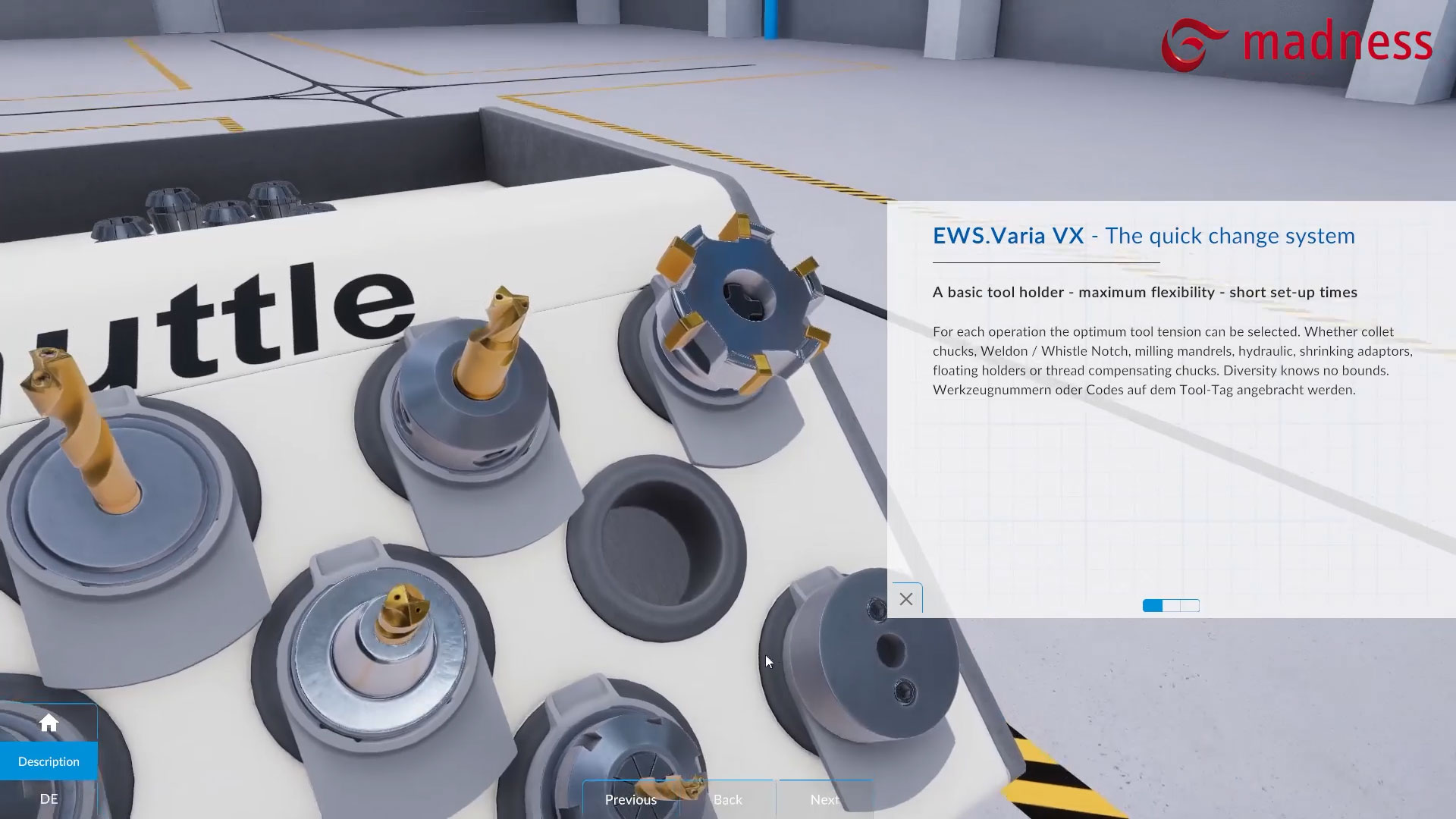
Task: Toggle the Description panel button
Action: (49, 761)
